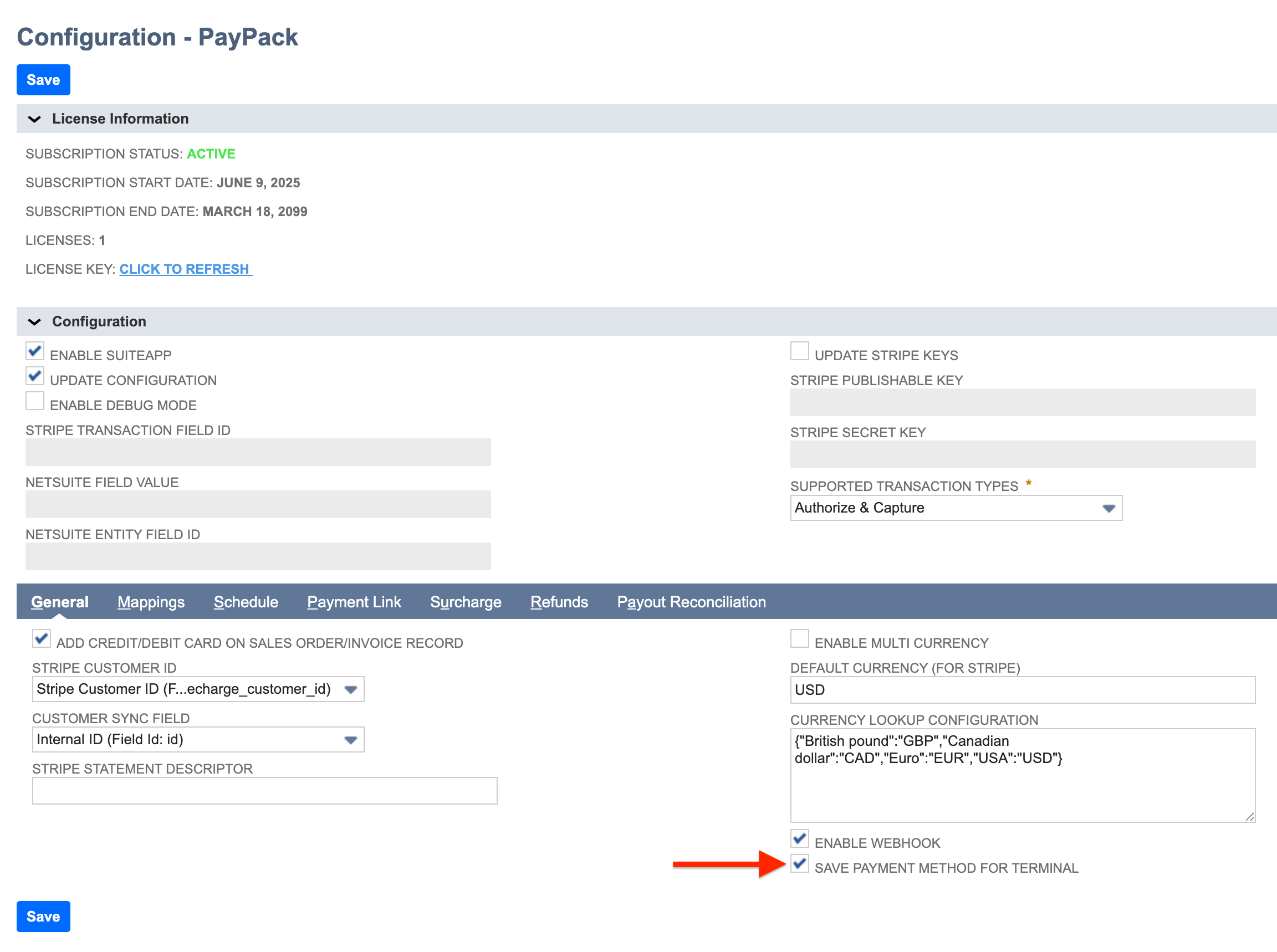Click the CLICK TO REFRESH license key link
This screenshot has height=952, width=1277.
pyautogui.click(x=185, y=269)
